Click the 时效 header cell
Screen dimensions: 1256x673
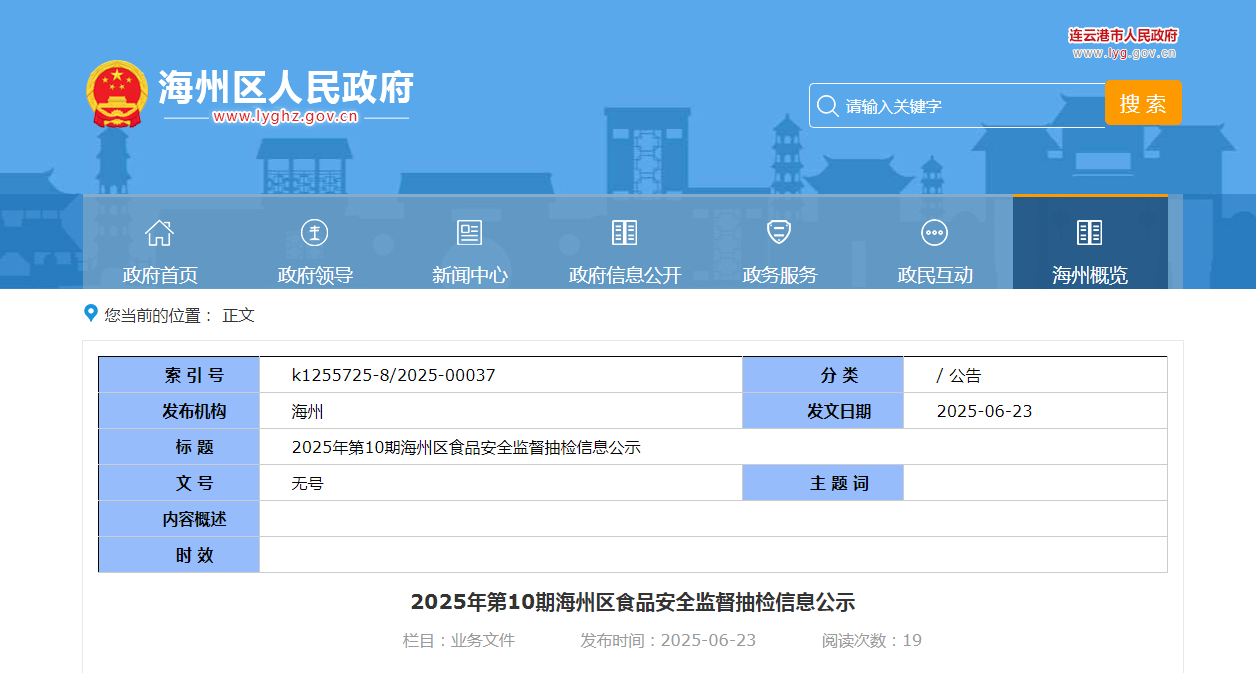(179, 555)
